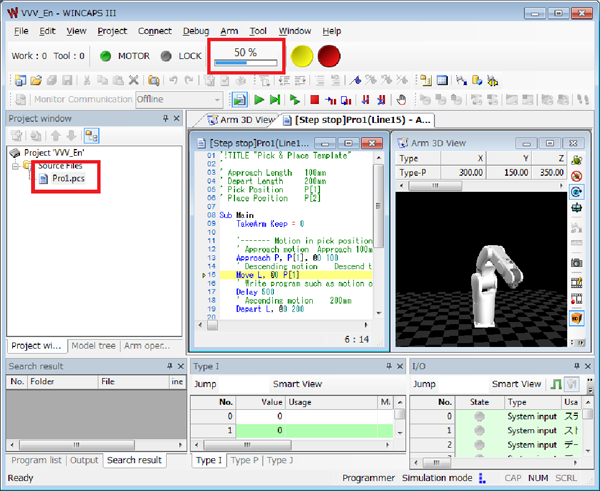Open the Monitor Communication Offline dropdown
Screen dimensions: 600x491
click(218, 100)
